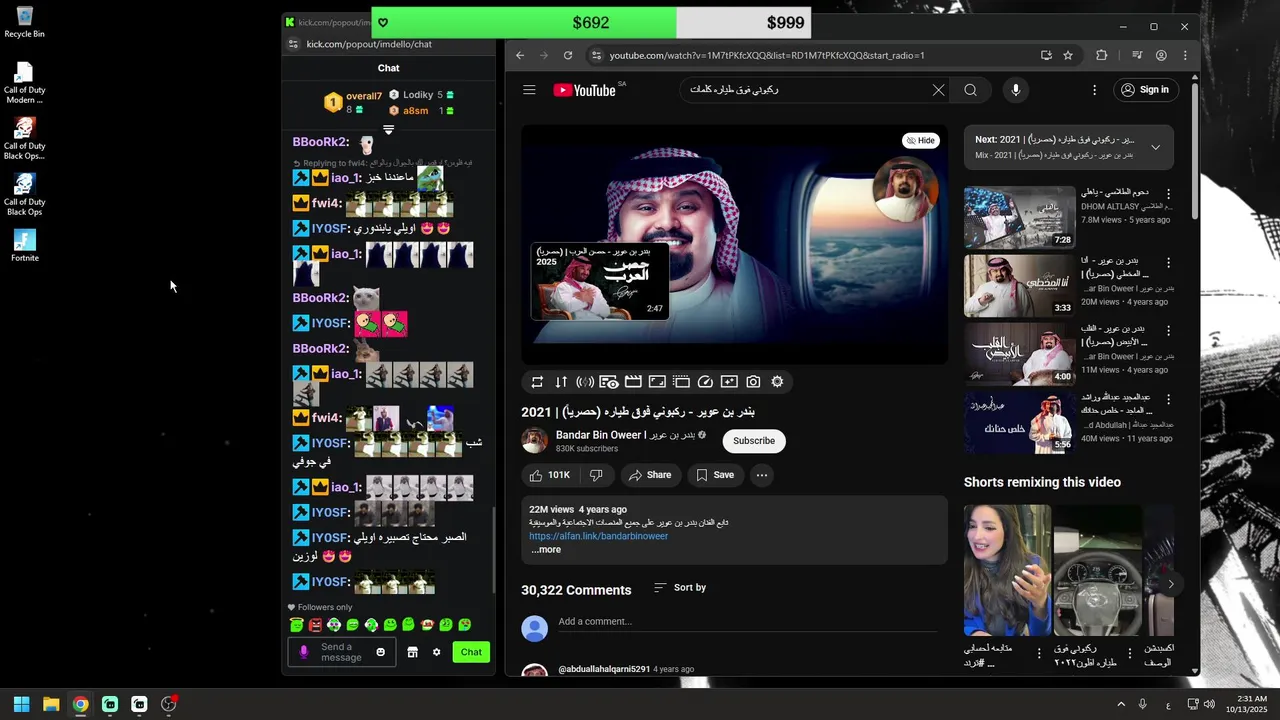Screen dimensions: 1280x720
Task: Open options for the 3:33 suggested video
Action: 1168,263
